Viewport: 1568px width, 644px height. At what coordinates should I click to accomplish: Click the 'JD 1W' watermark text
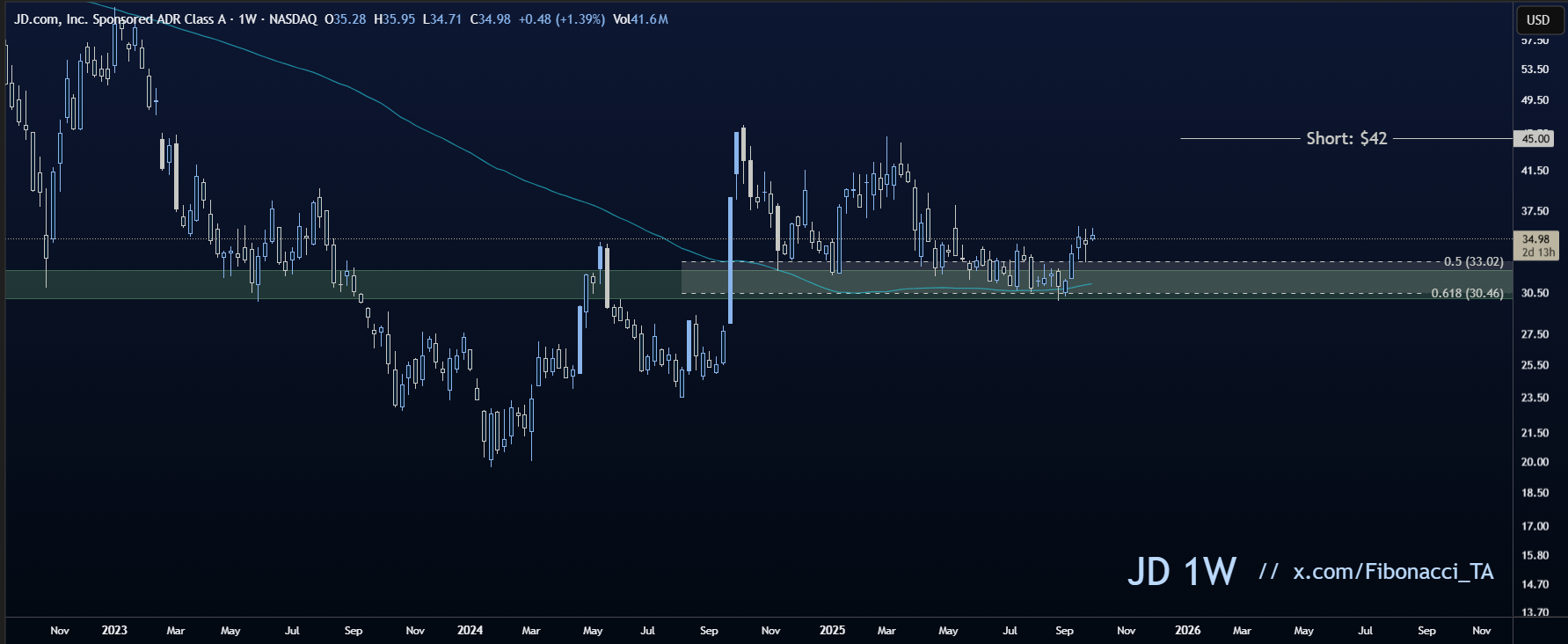point(1181,572)
